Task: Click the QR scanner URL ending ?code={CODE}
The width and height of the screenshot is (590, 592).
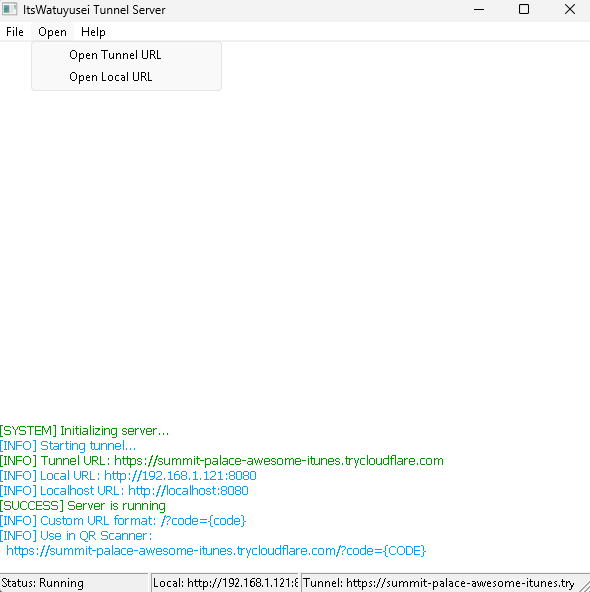Action: 216,551
